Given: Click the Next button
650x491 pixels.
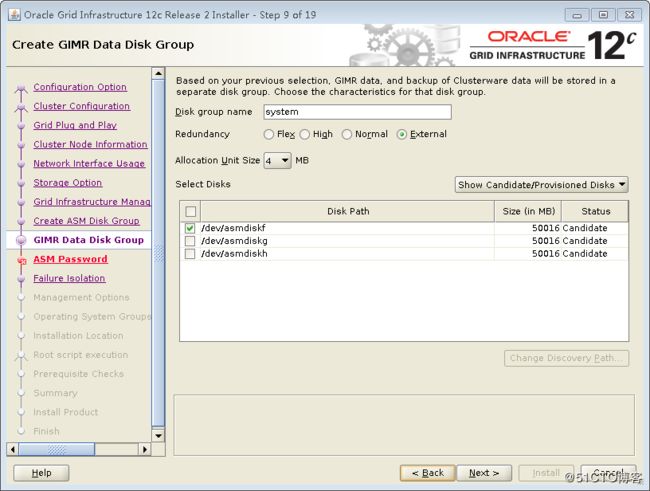Looking at the screenshot, I should (x=484, y=473).
